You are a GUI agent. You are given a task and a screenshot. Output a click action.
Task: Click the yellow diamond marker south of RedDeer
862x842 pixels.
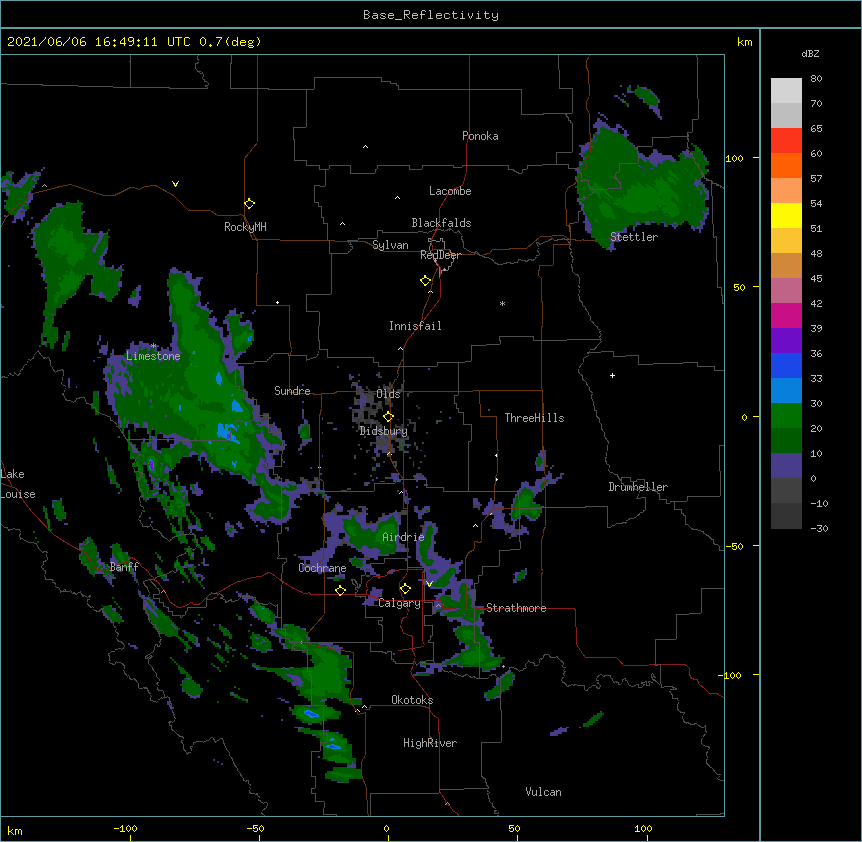pyautogui.click(x=426, y=281)
